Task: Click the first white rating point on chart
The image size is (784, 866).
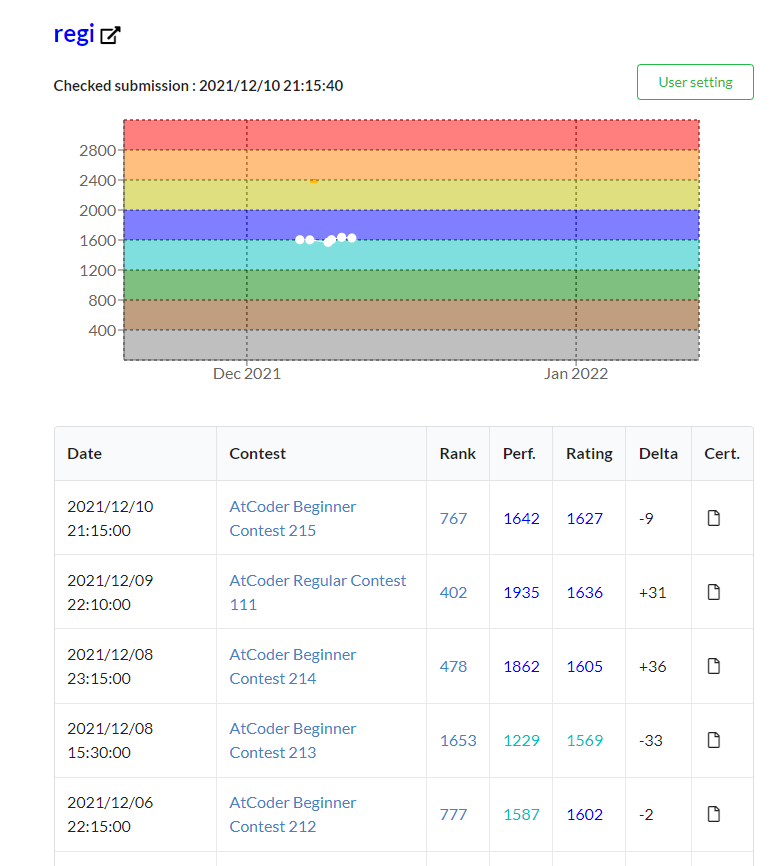Action: pos(300,240)
